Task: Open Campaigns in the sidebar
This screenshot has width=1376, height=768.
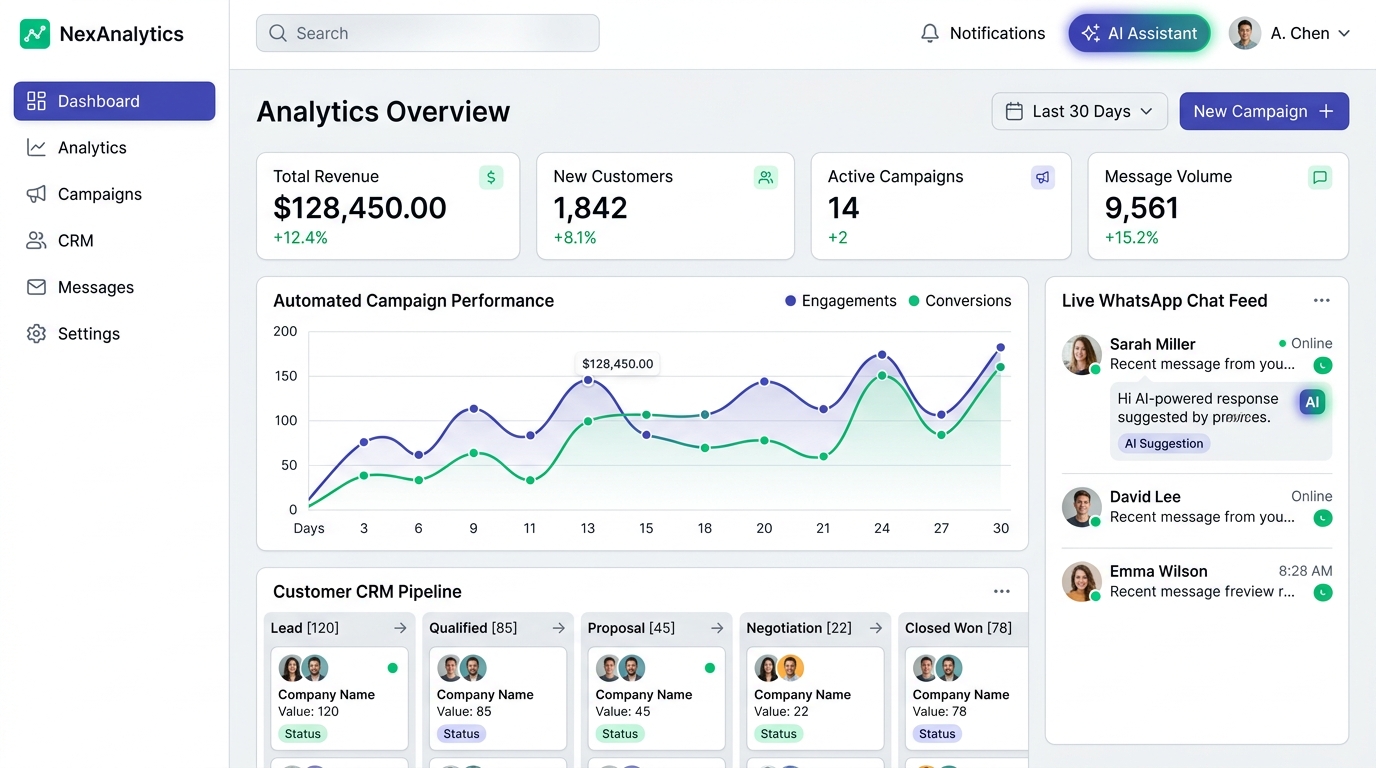Action: click(x=114, y=194)
